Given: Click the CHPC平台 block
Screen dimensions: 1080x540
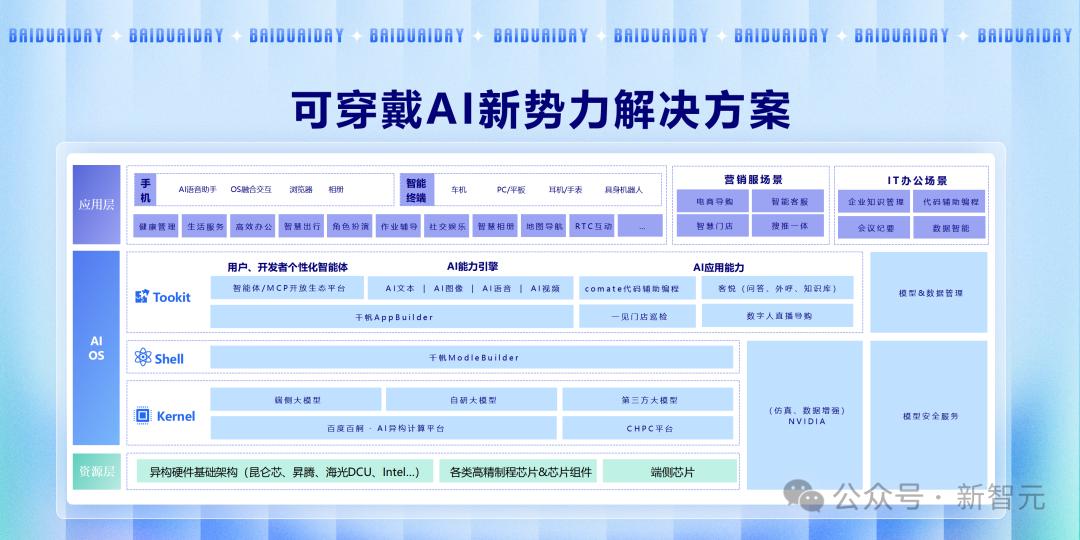Looking at the screenshot, I should tap(650, 428).
